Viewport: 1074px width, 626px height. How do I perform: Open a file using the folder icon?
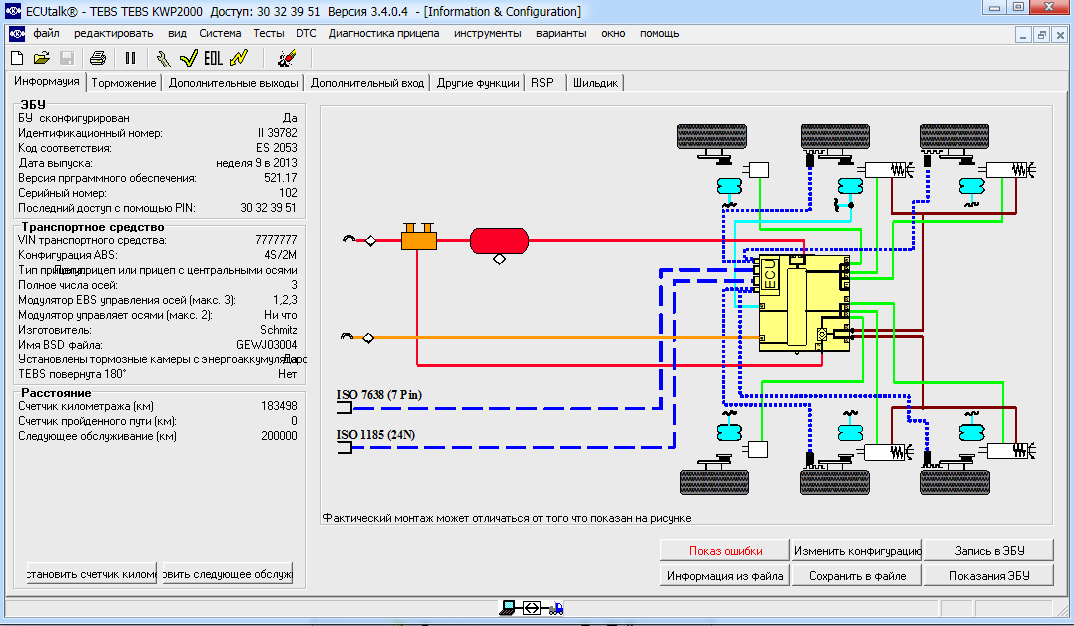(x=42, y=58)
